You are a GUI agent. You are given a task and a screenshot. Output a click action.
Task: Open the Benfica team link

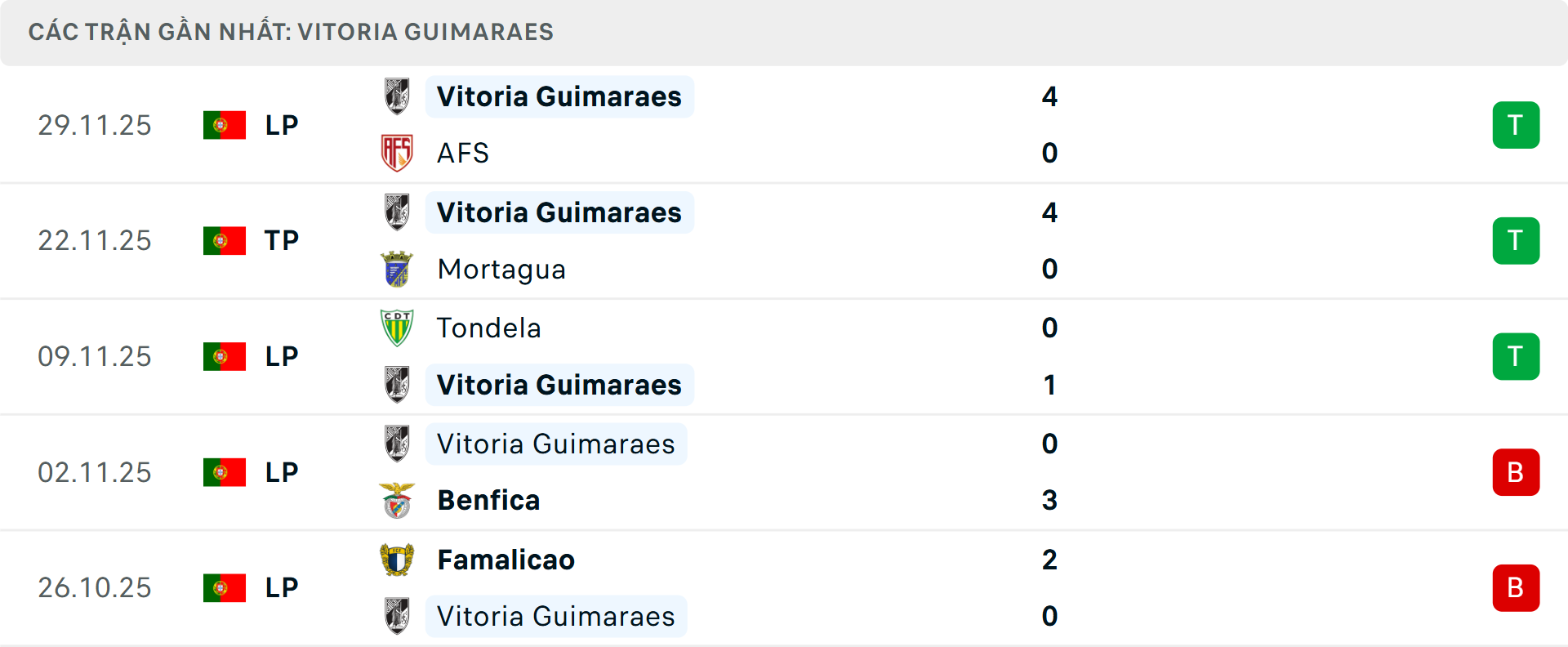[x=488, y=500]
